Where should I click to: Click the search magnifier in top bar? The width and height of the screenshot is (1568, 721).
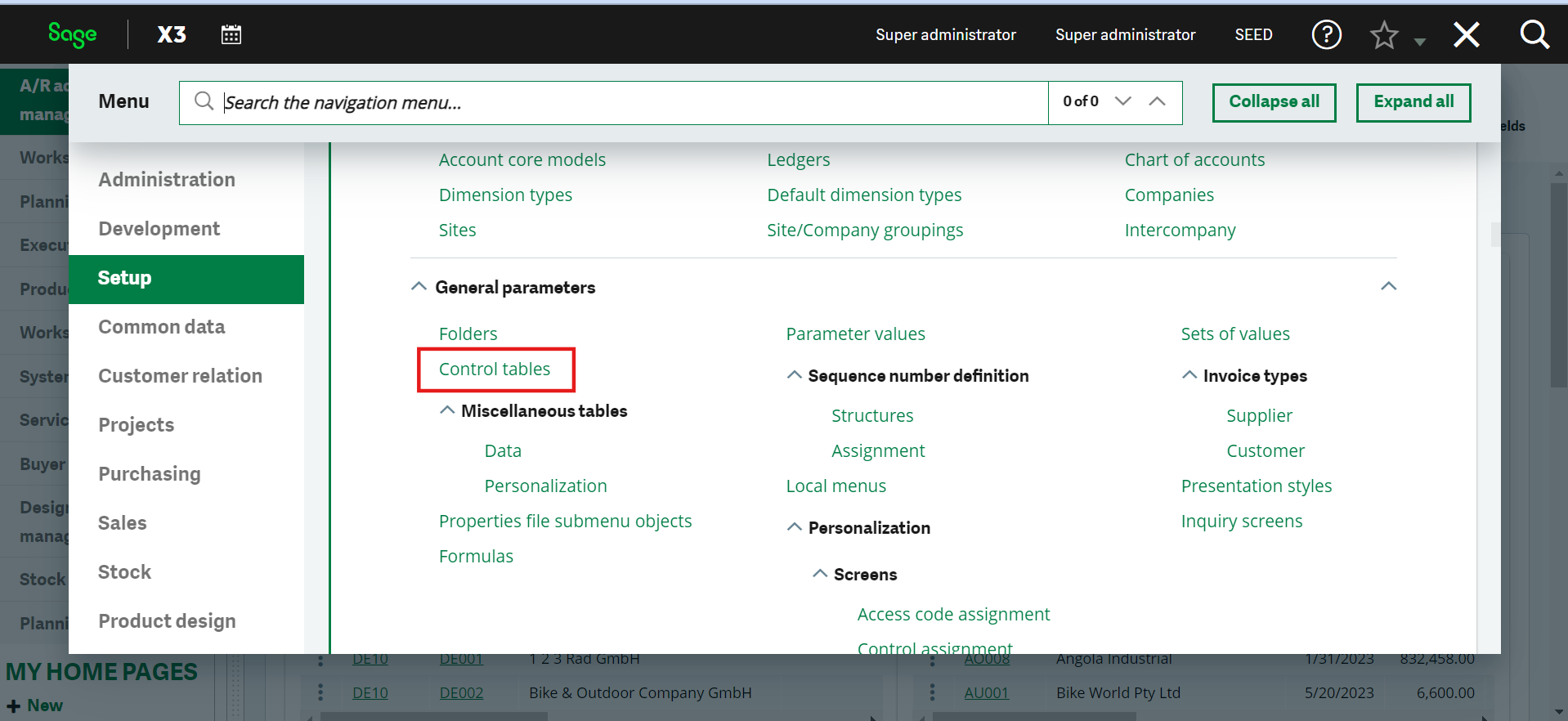click(1534, 34)
